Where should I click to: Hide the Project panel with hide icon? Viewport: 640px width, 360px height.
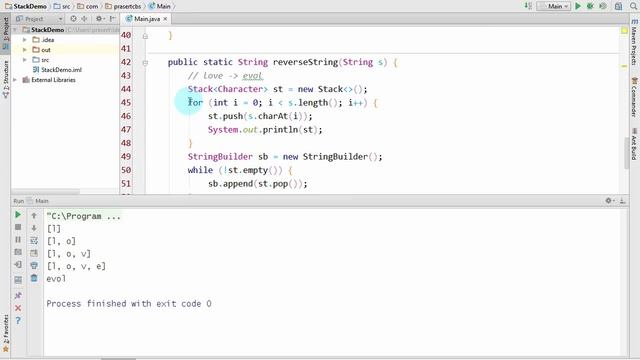(113, 19)
